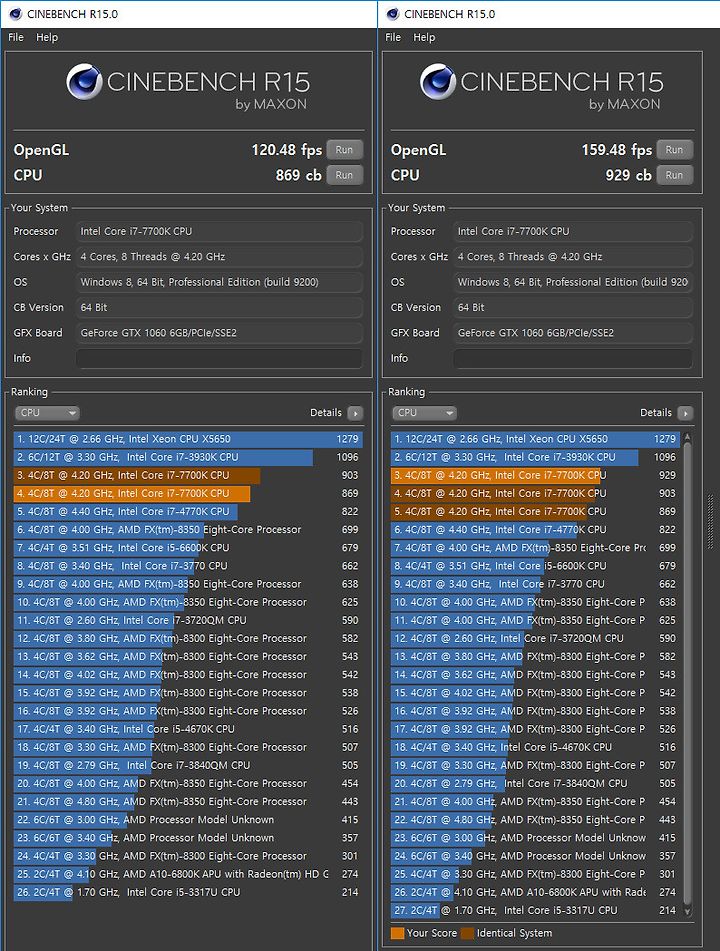
Task: Select i7-3840QM ranking row in left window
Action: tap(188, 765)
